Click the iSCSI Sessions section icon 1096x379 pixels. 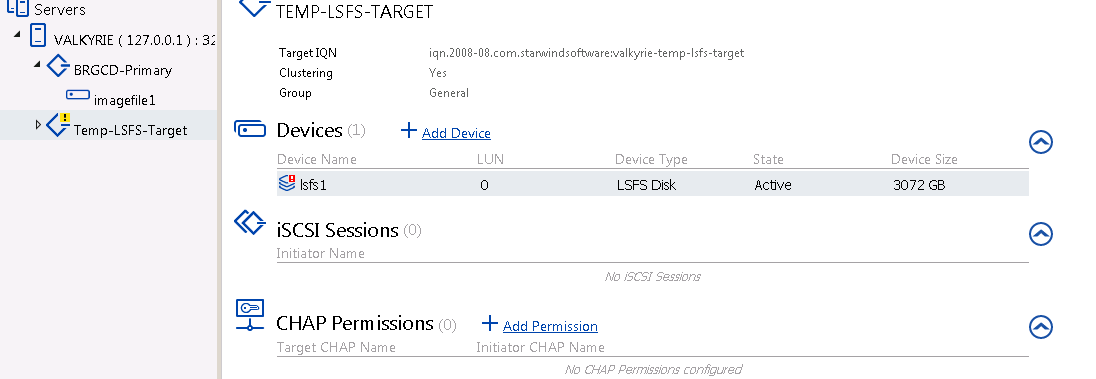point(250,222)
